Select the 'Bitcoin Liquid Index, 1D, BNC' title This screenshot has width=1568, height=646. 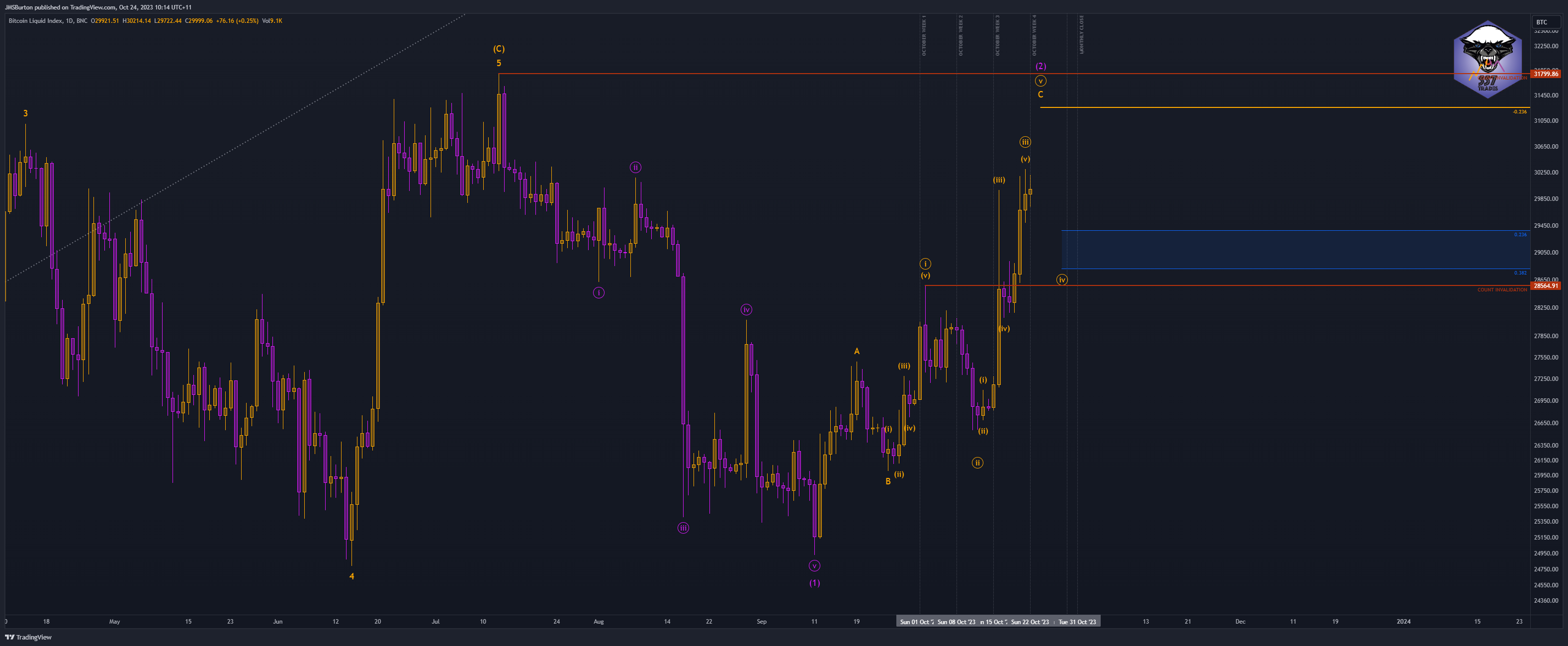pos(48,21)
